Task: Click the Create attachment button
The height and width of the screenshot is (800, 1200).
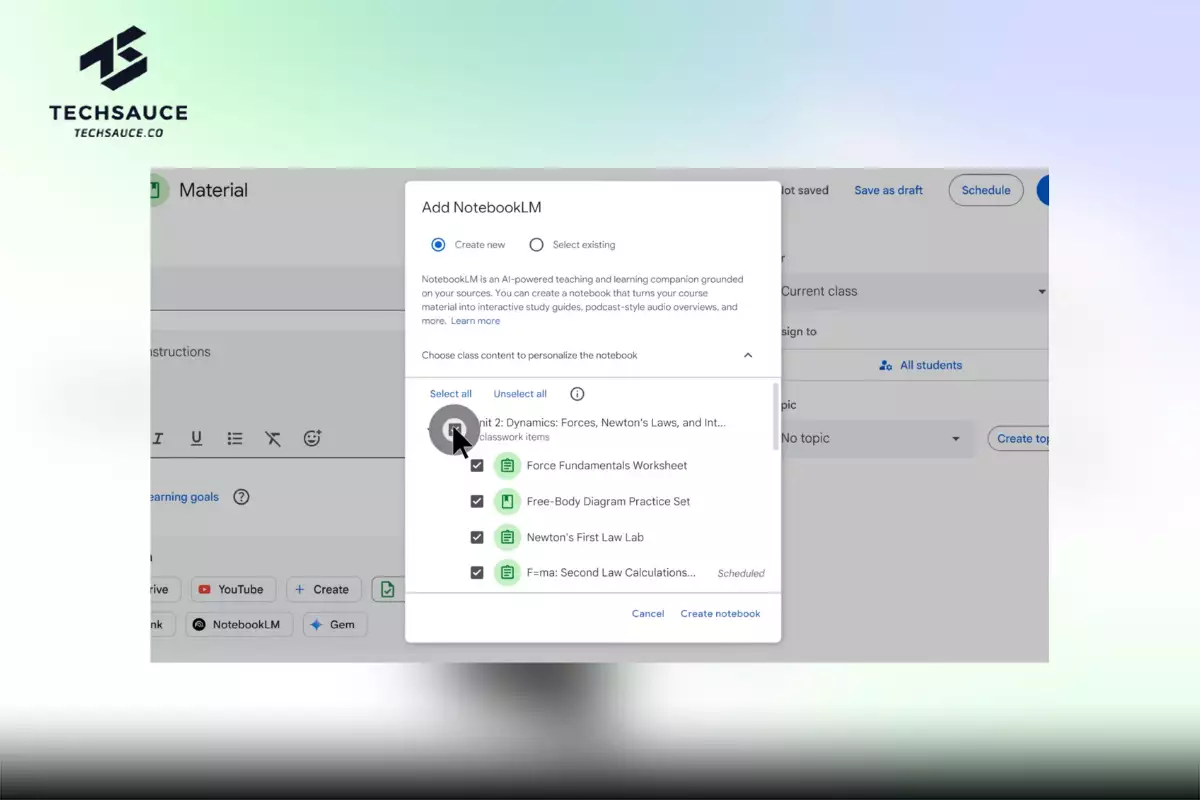Action: point(322,589)
